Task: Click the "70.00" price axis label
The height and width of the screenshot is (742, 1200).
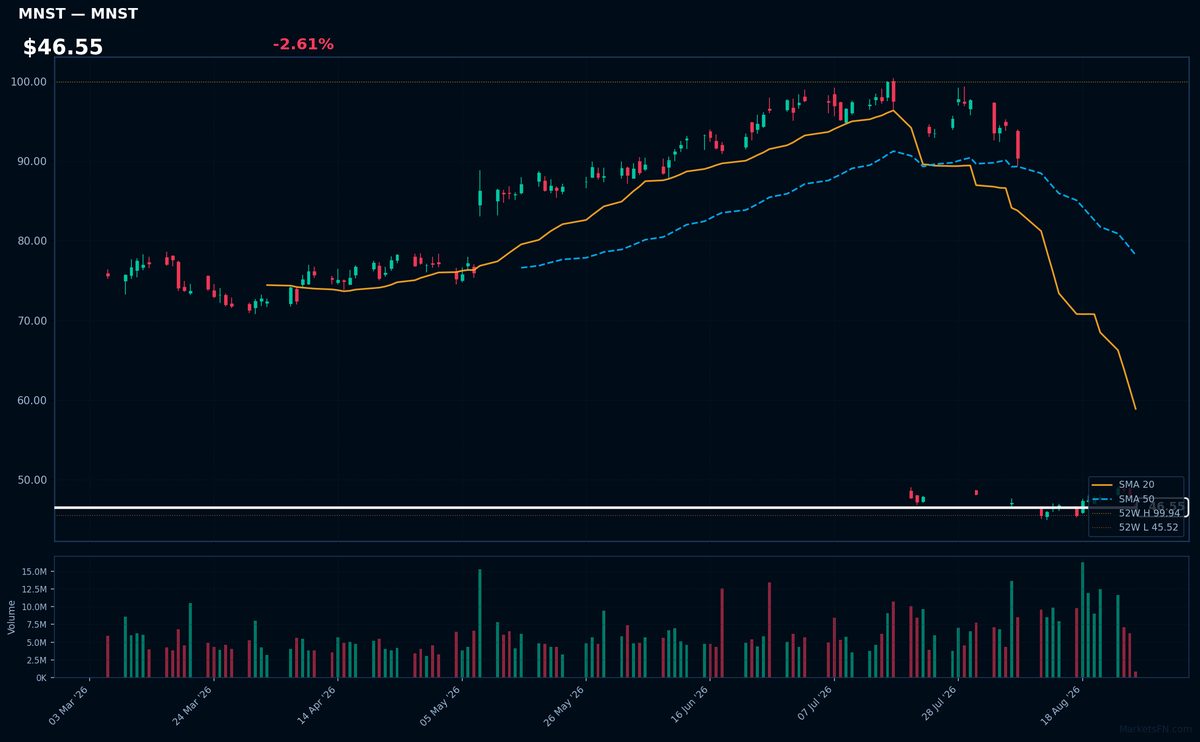Action: [32, 321]
